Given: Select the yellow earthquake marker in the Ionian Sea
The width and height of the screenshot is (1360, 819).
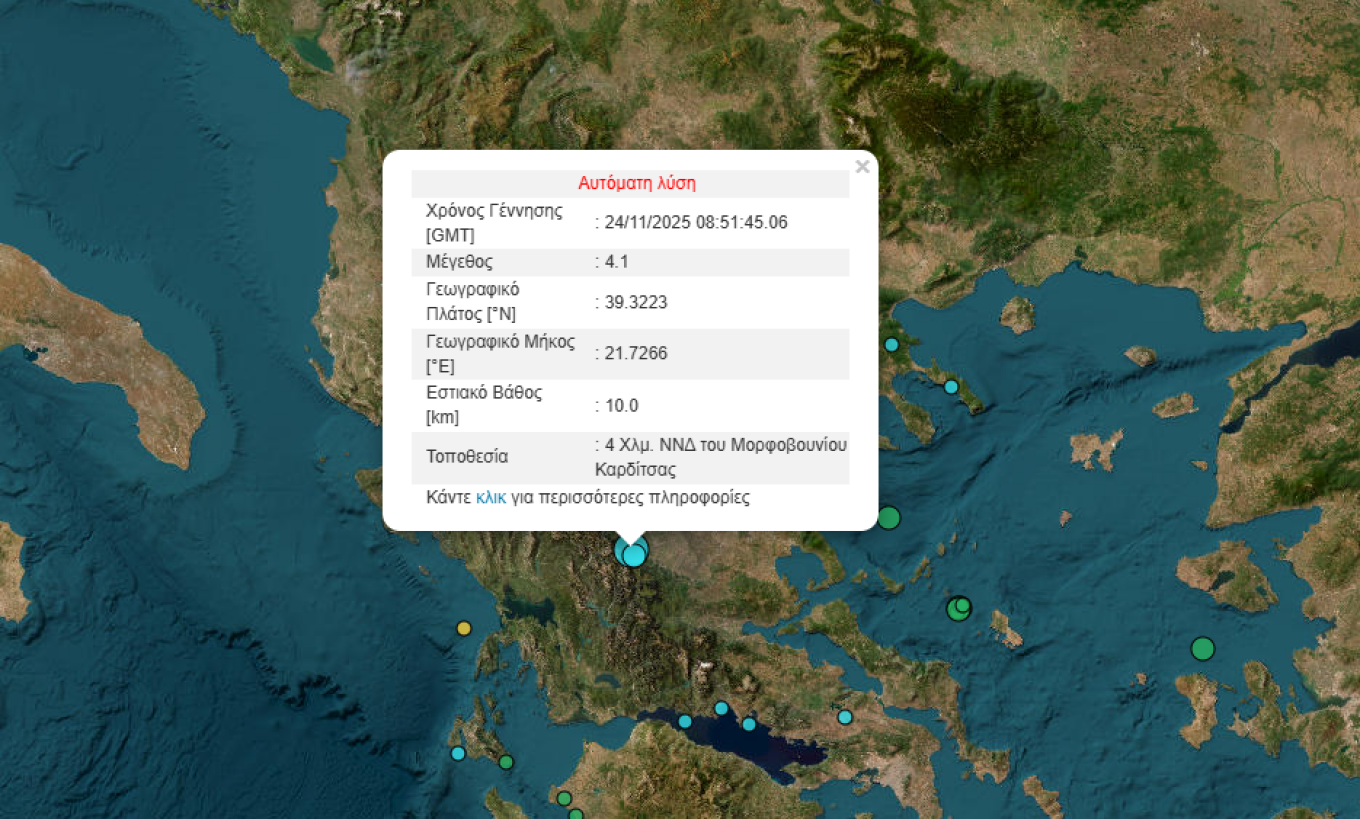Looking at the screenshot, I should [x=464, y=628].
